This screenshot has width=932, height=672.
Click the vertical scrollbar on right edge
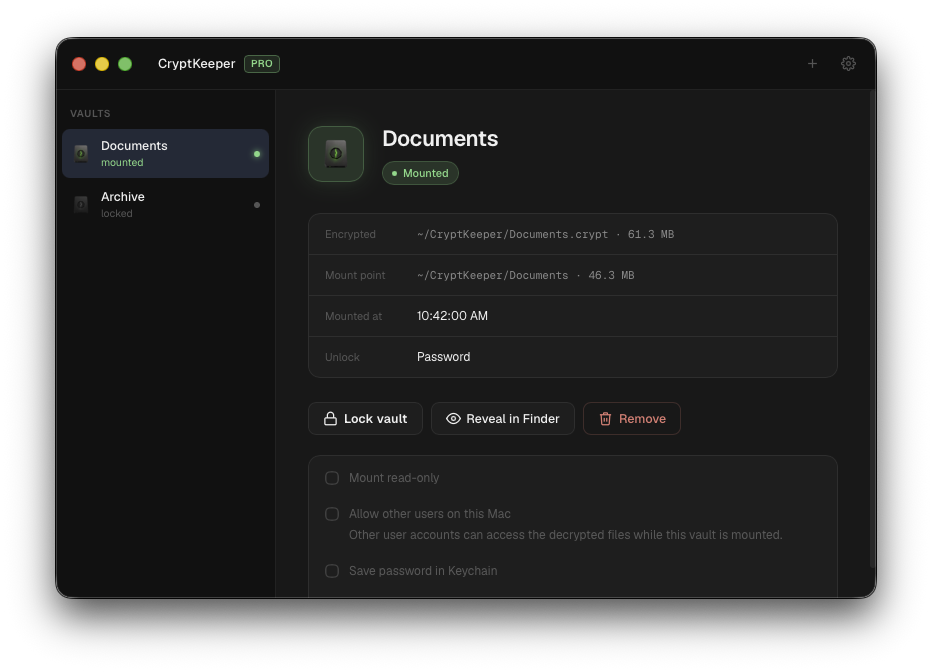(872, 330)
